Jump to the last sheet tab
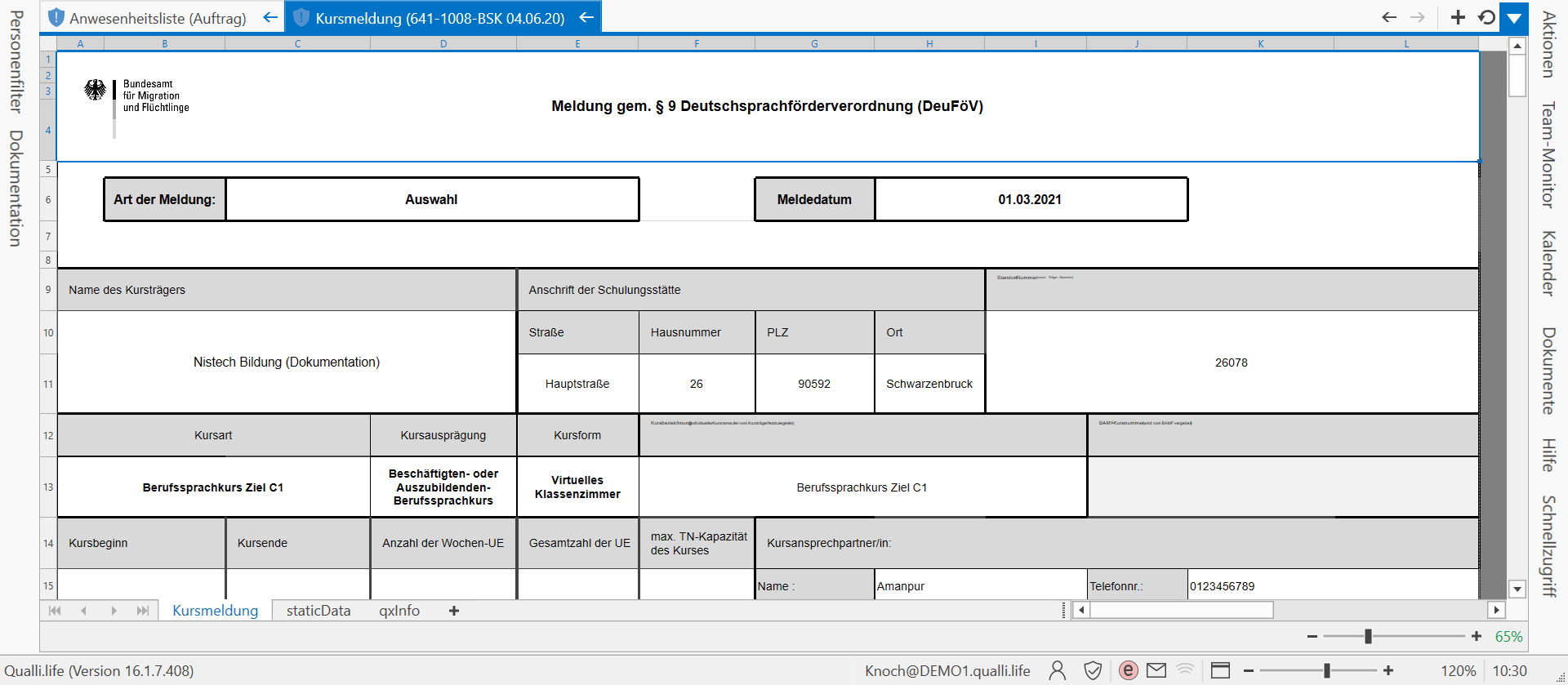Screen dimensions: 1568x685 point(143,611)
